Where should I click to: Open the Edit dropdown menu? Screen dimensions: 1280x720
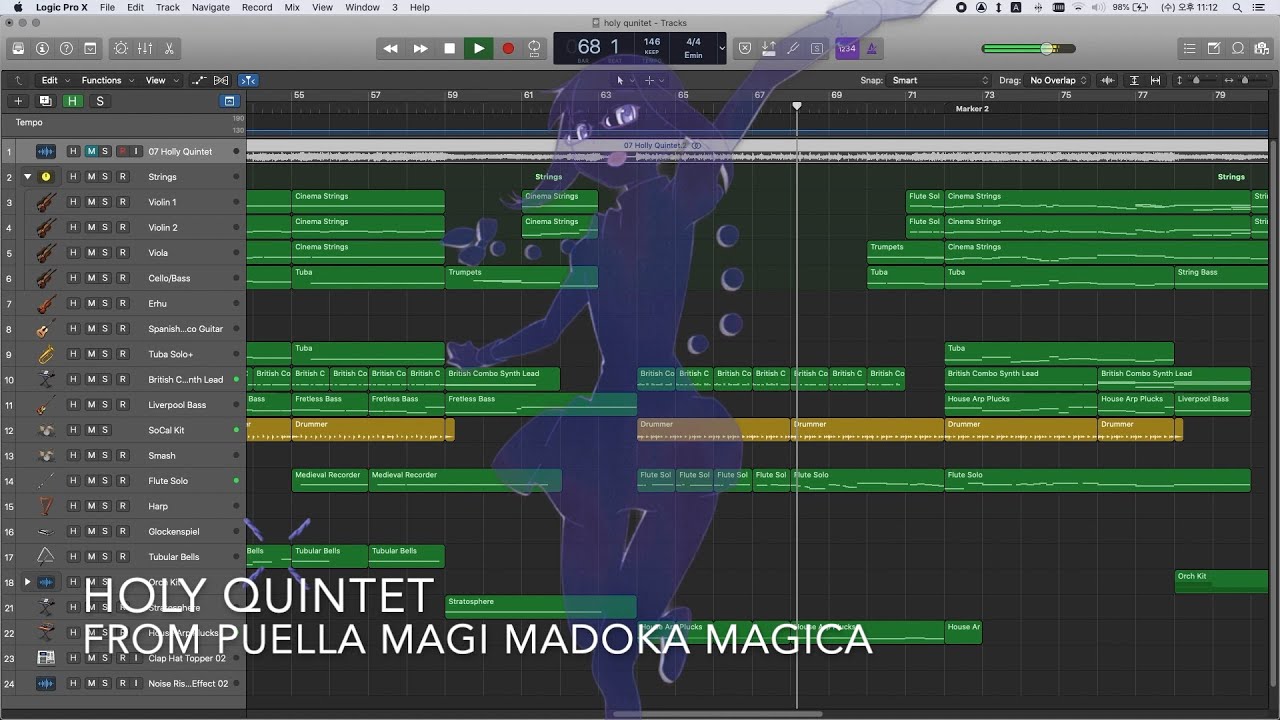coord(55,80)
